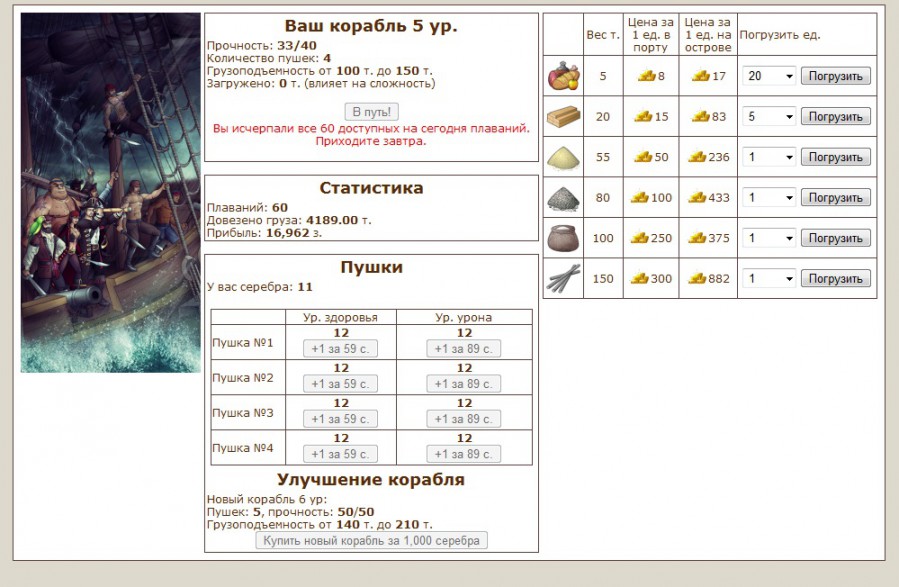899x587 pixels.
Task: Click the red daily voyages limit message
Action: point(371,135)
